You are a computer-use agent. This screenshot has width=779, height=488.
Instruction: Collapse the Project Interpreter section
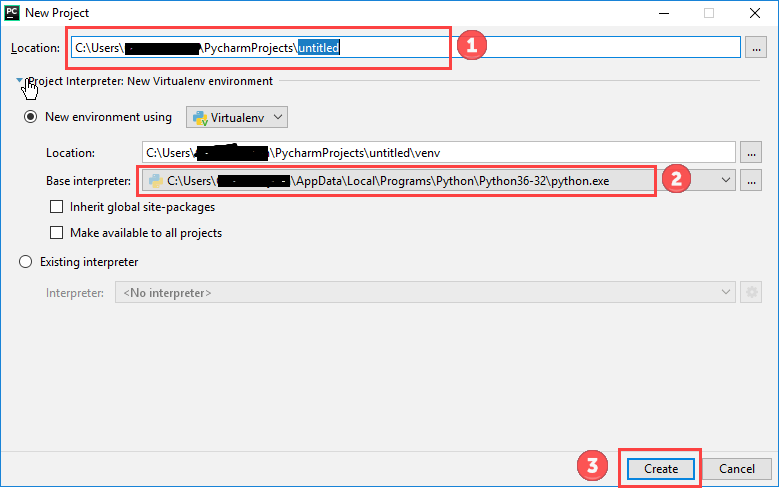tap(19, 80)
